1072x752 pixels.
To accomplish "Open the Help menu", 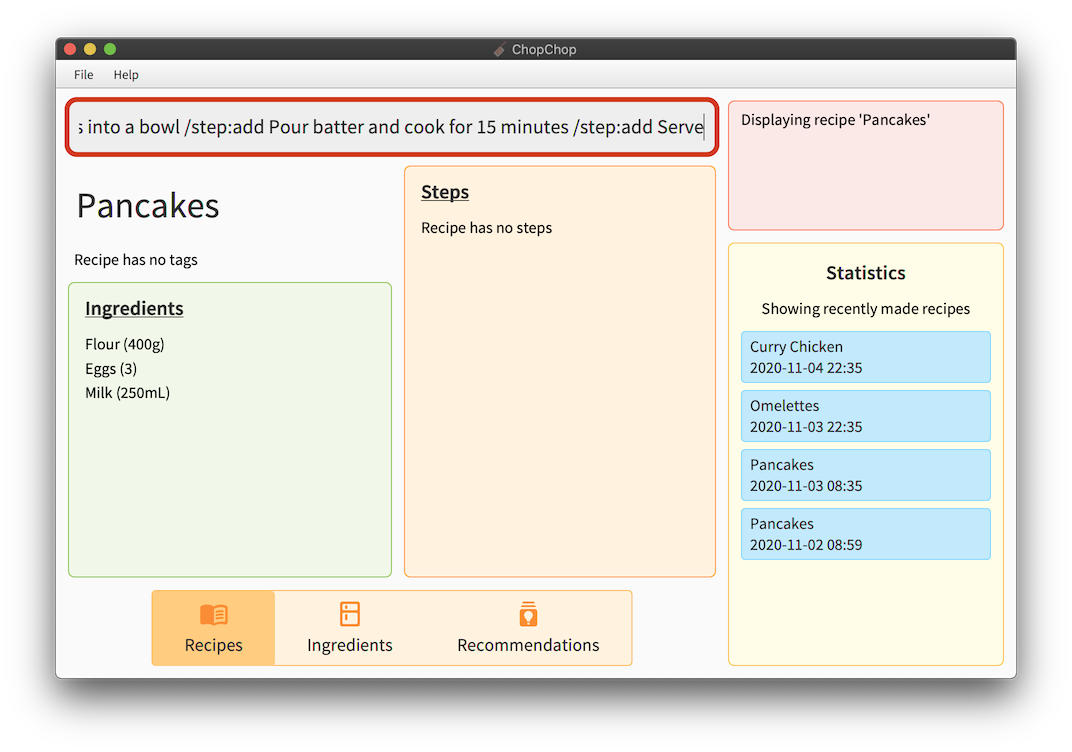I will [126, 75].
